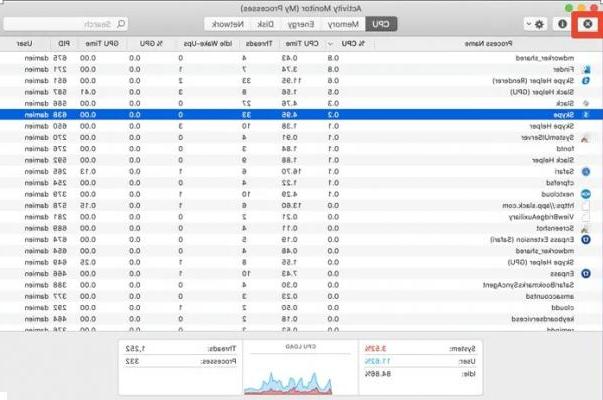Select the Skype process name
The width and height of the screenshot is (603, 400).
[564, 115]
